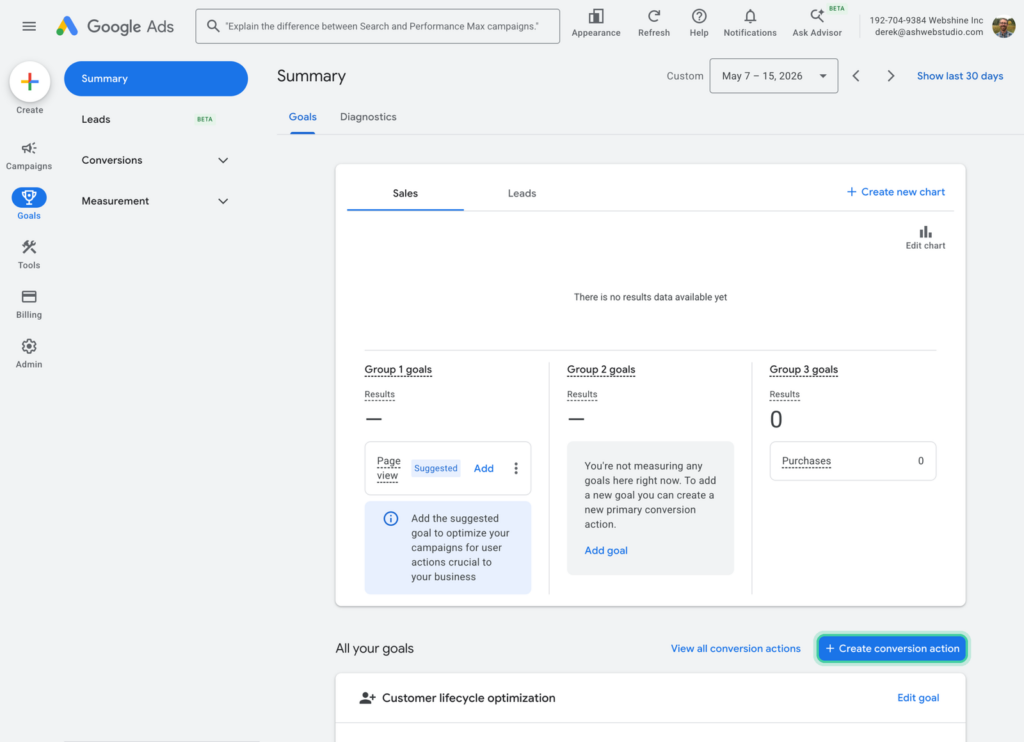
Task: Select Summary in navigation panel
Action: pyautogui.click(x=155, y=78)
